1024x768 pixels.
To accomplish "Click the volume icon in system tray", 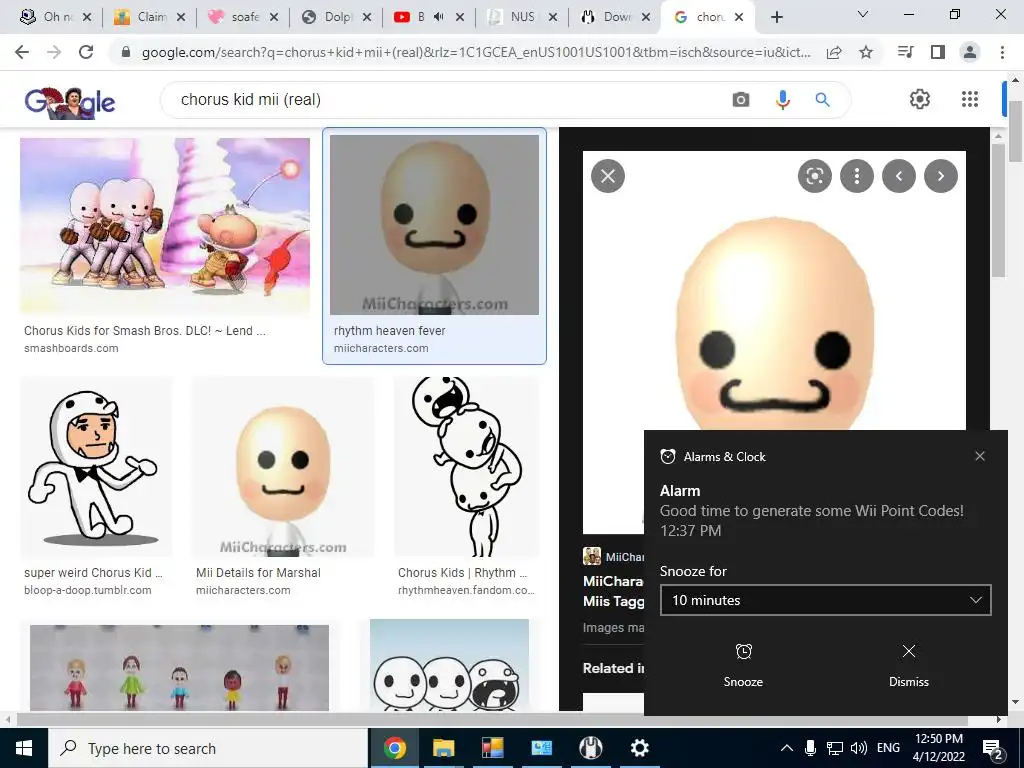I will (859, 748).
